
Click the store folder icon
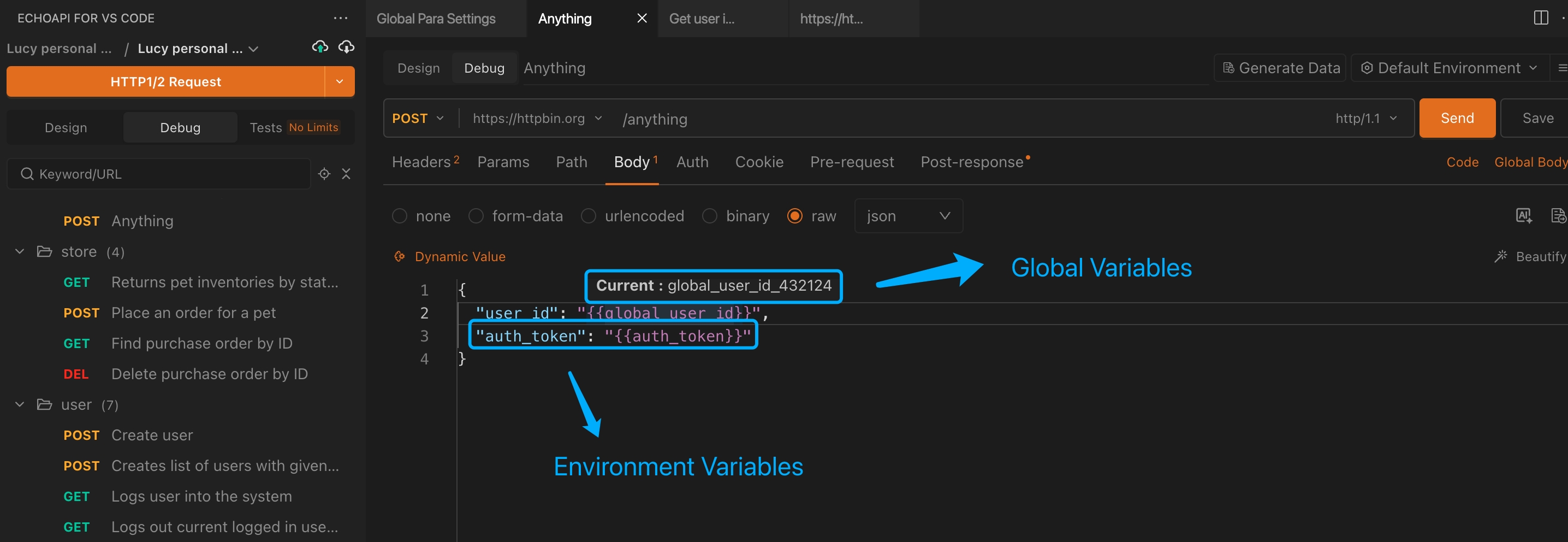[44, 251]
